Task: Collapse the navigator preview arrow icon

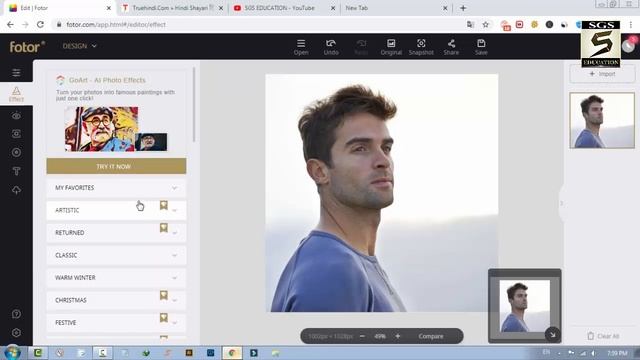Action: (x=552, y=335)
